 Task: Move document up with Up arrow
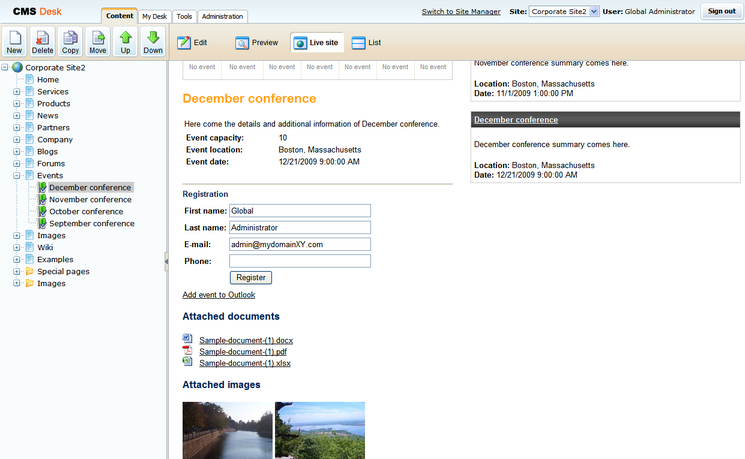click(x=125, y=42)
